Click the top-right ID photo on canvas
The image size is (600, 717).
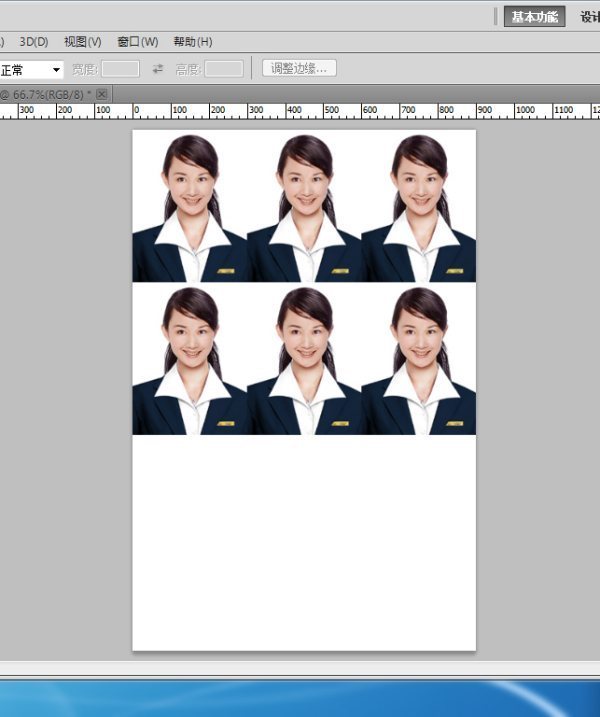point(418,207)
